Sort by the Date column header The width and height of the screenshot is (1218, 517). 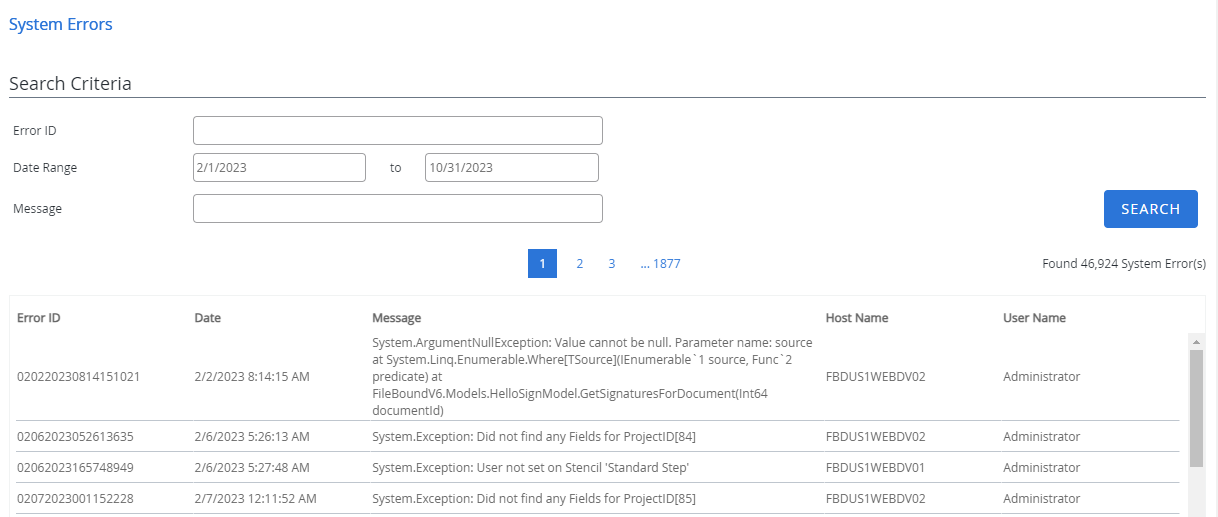[x=207, y=318]
